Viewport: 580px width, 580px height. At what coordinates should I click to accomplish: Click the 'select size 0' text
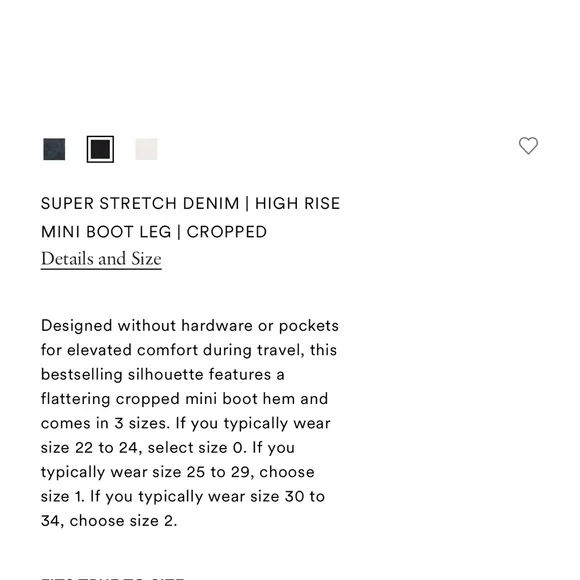197,448
